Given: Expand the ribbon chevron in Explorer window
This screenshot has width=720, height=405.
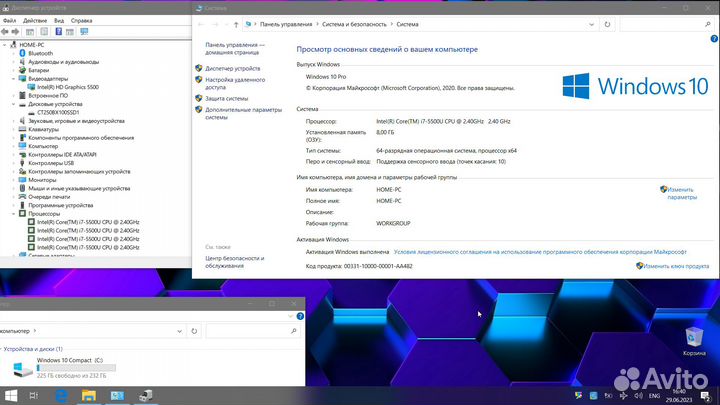Looking at the screenshot, I should click(290, 316).
